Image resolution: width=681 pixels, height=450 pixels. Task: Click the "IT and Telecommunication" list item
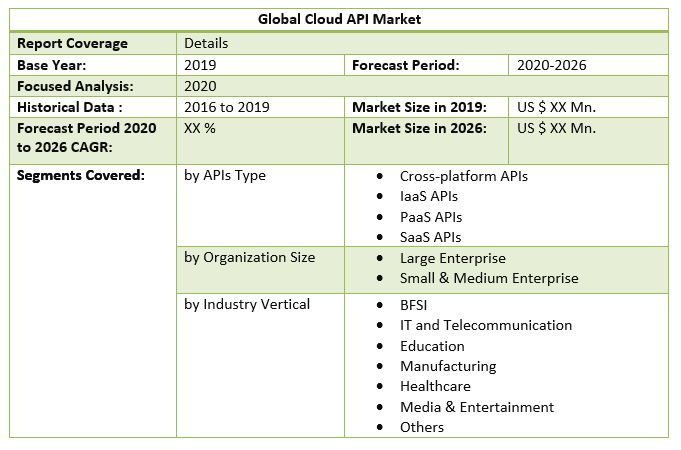pos(485,325)
